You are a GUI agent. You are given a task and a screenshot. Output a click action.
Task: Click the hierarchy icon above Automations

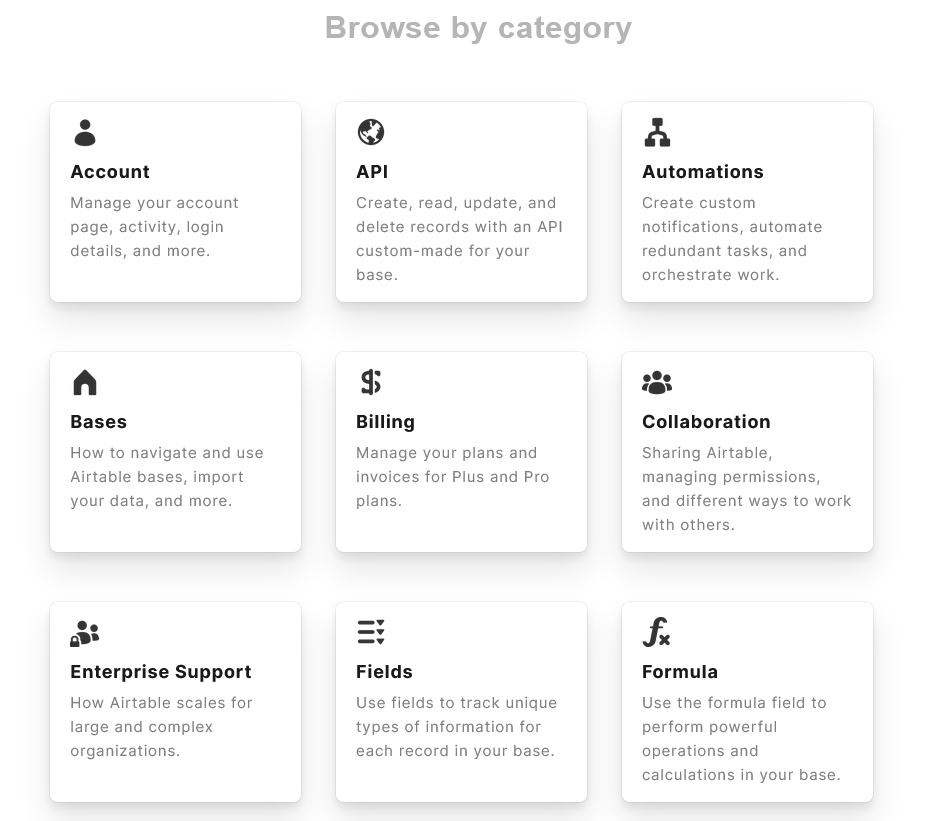click(x=657, y=131)
